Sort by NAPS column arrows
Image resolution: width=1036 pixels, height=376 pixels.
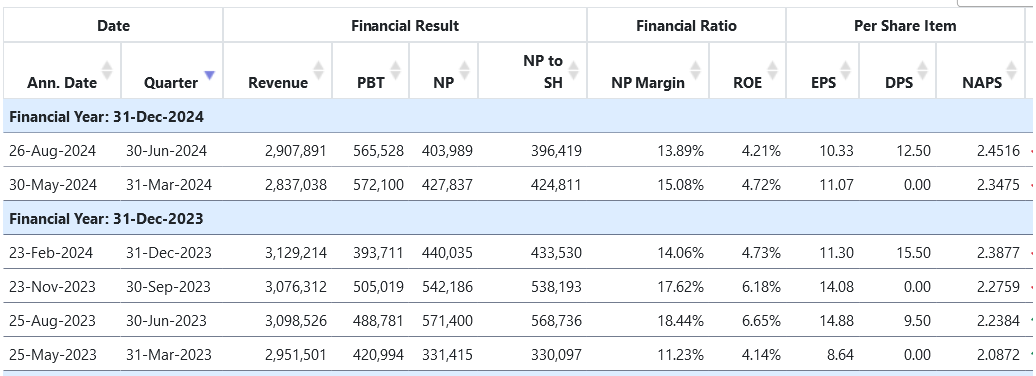[x=1011, y=70]
